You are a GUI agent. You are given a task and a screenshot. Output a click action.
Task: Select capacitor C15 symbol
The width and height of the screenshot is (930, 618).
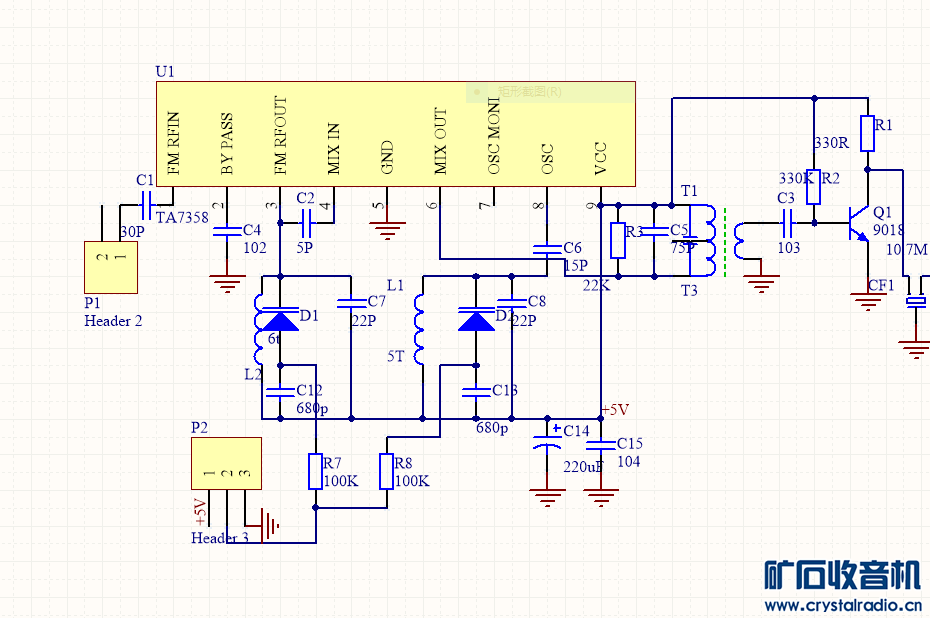point(600,445)
